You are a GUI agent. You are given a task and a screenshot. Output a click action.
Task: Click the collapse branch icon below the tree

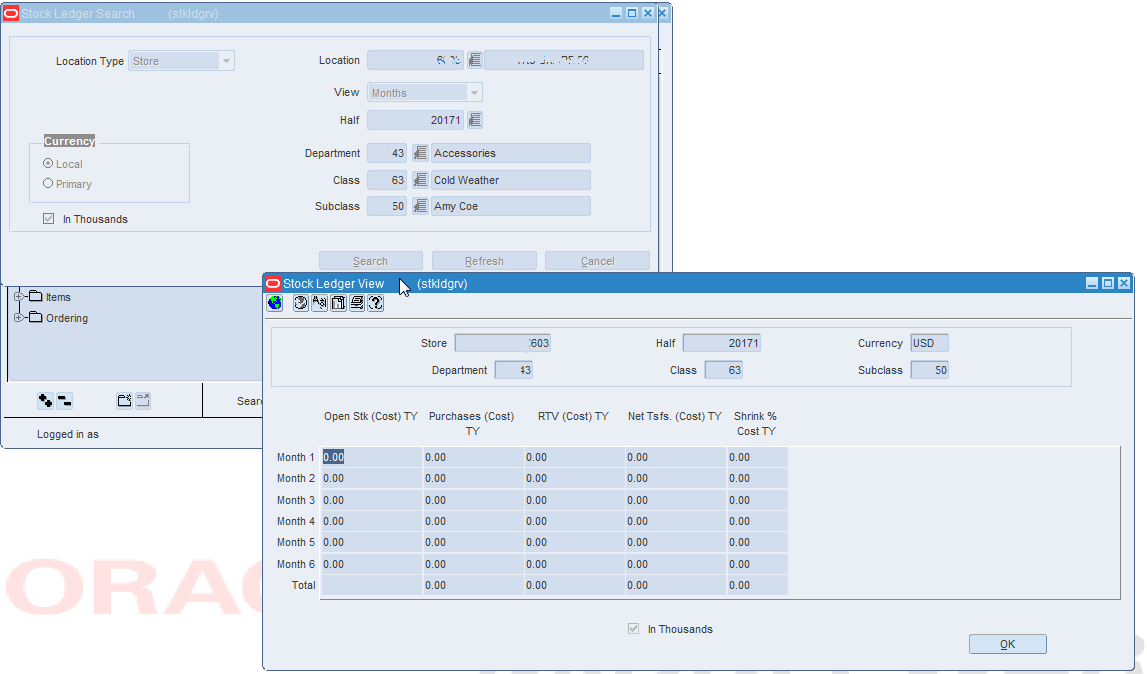[64, 399]
